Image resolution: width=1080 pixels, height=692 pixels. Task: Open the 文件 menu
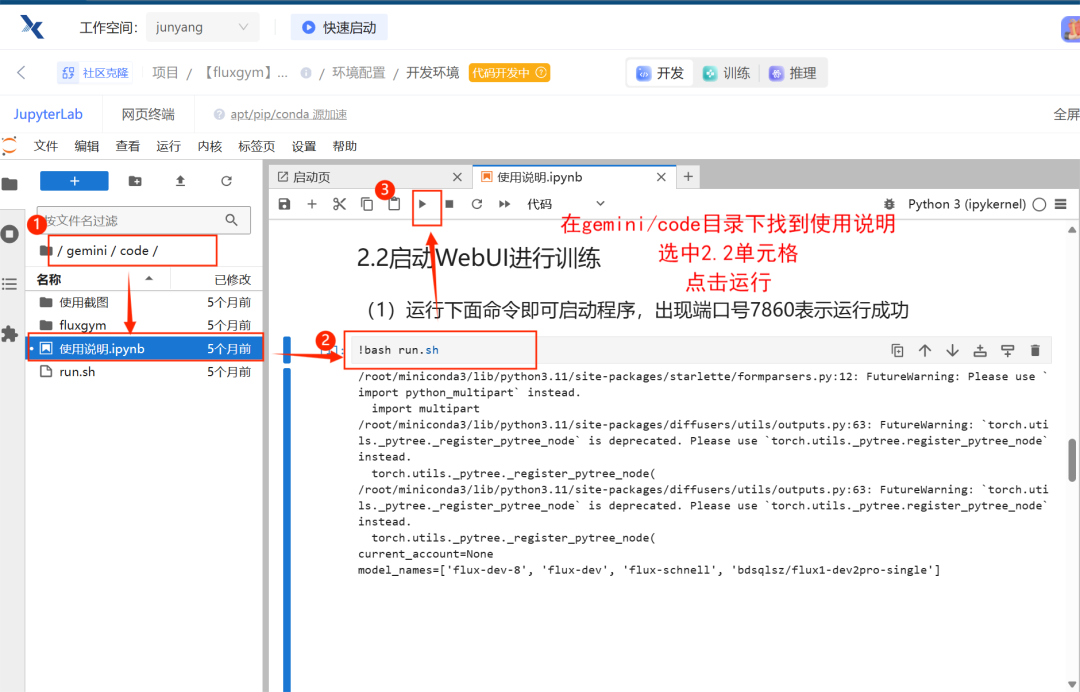[x=45, y=146]
